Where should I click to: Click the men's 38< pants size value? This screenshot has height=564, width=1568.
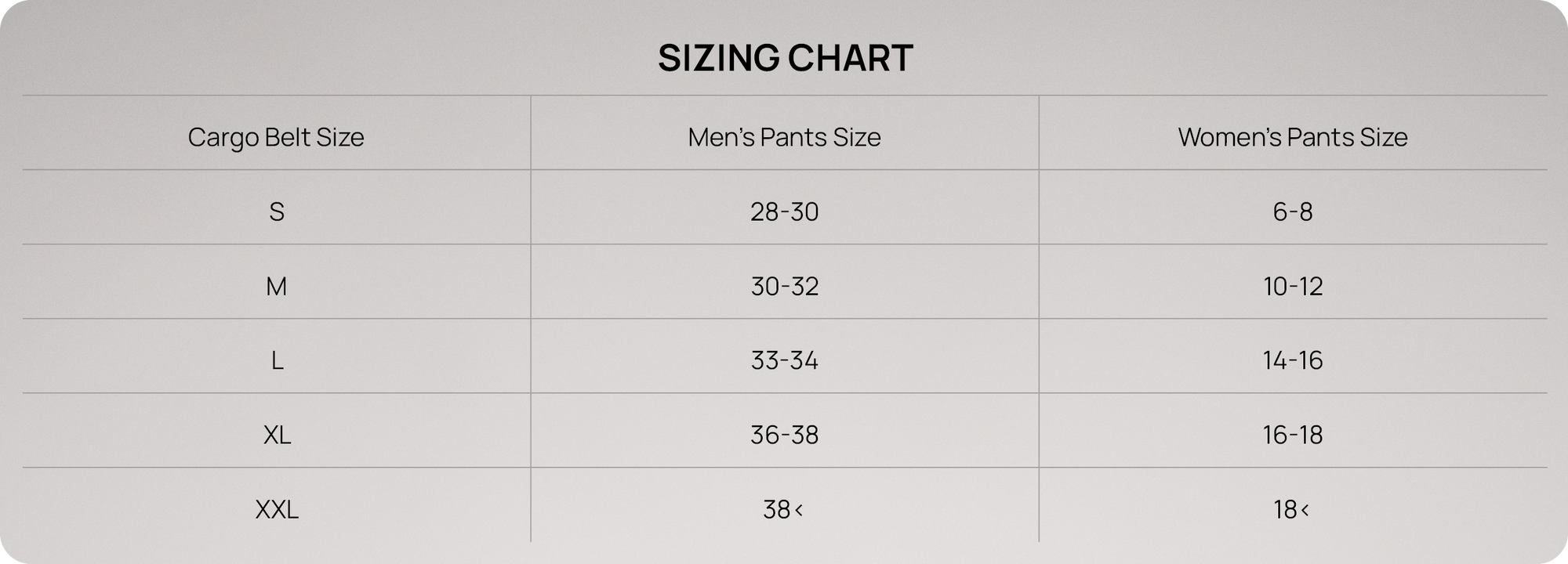tap(782, 510)
